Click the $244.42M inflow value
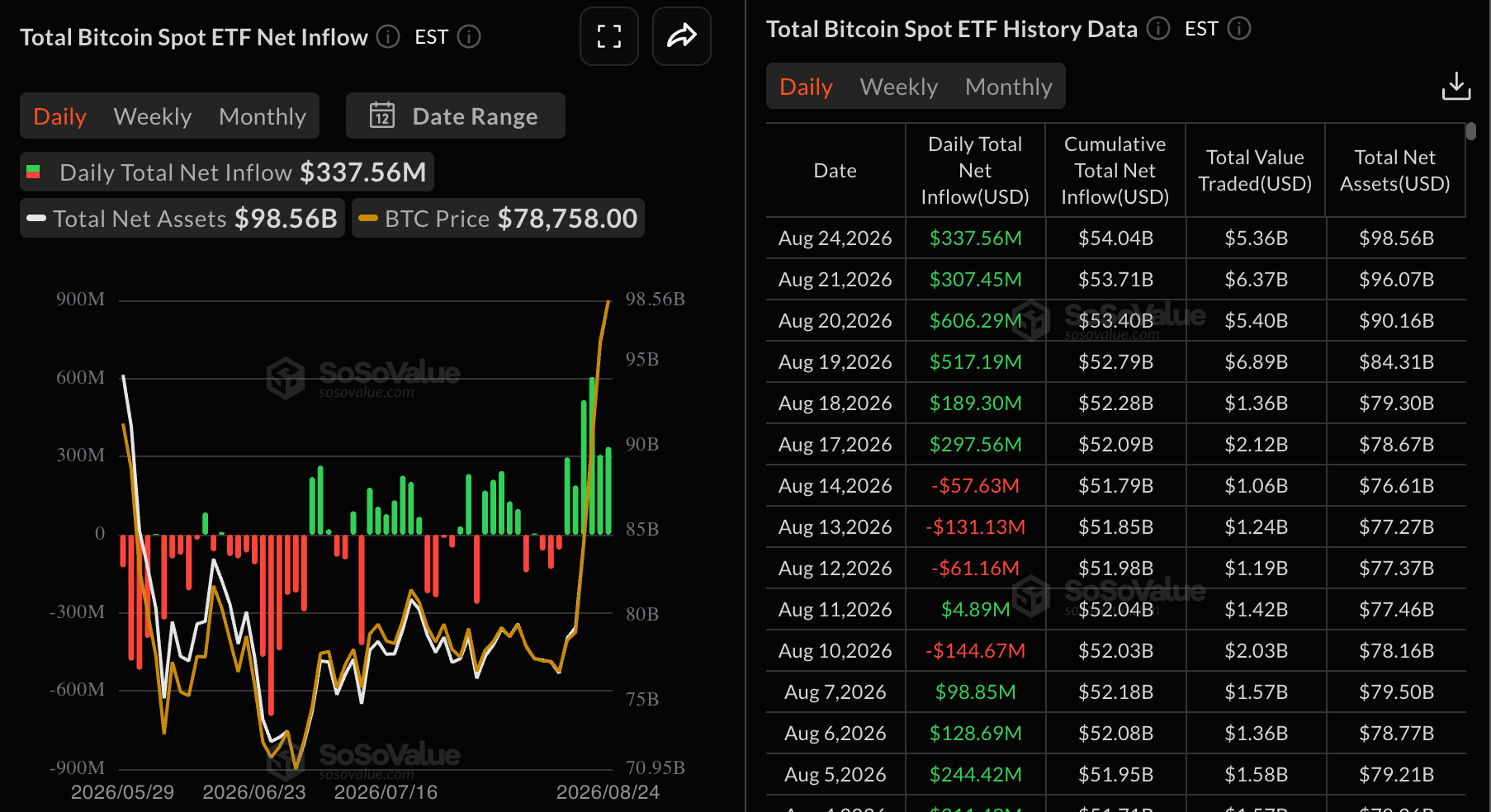This screenshot has height=812, width=1491. point(976,775)
